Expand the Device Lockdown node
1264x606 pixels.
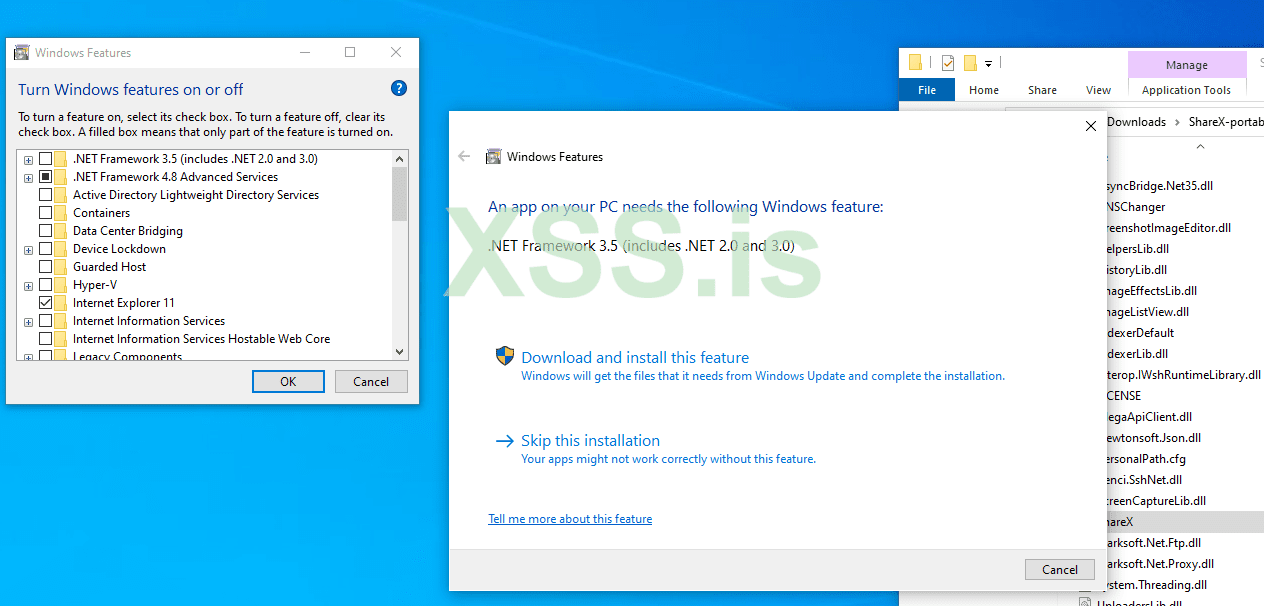coord(28,250)
